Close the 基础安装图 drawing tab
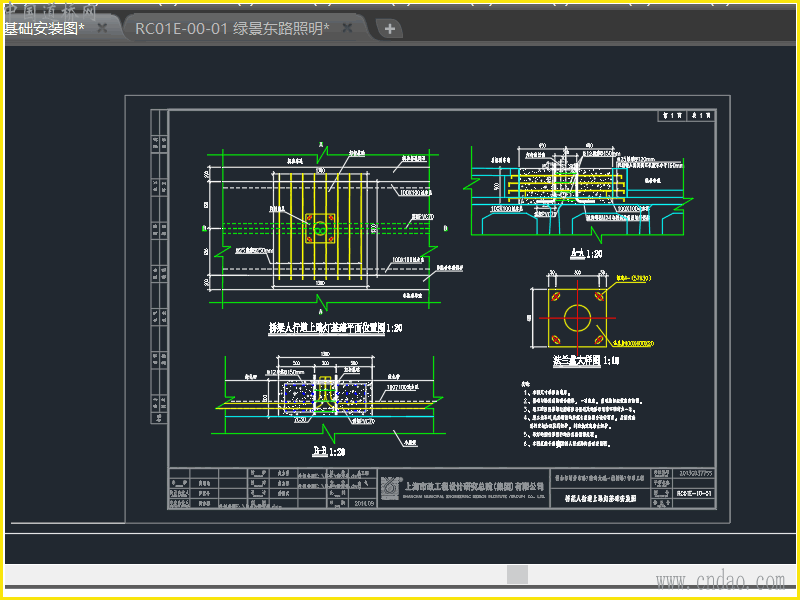Image resolution: width=800 pixels, height=600 pixels. pyautogui.click(x=103, y=28)
